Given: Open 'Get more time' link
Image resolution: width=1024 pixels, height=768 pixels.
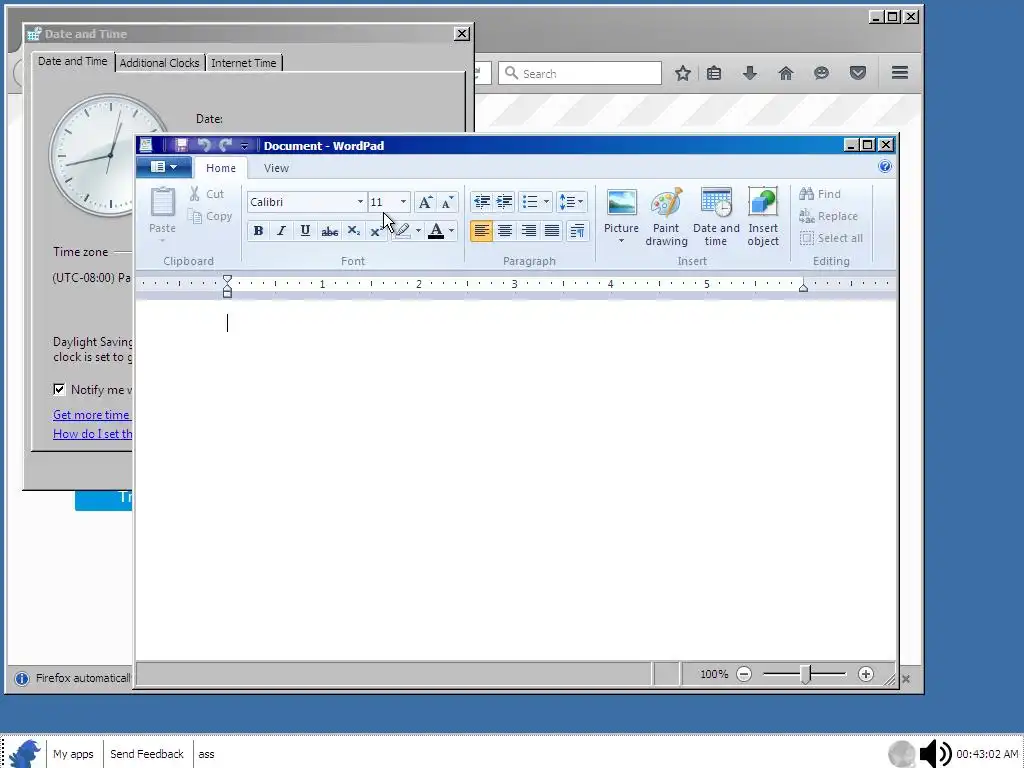Looking at the screenshot, I should (x=91, y=415).
